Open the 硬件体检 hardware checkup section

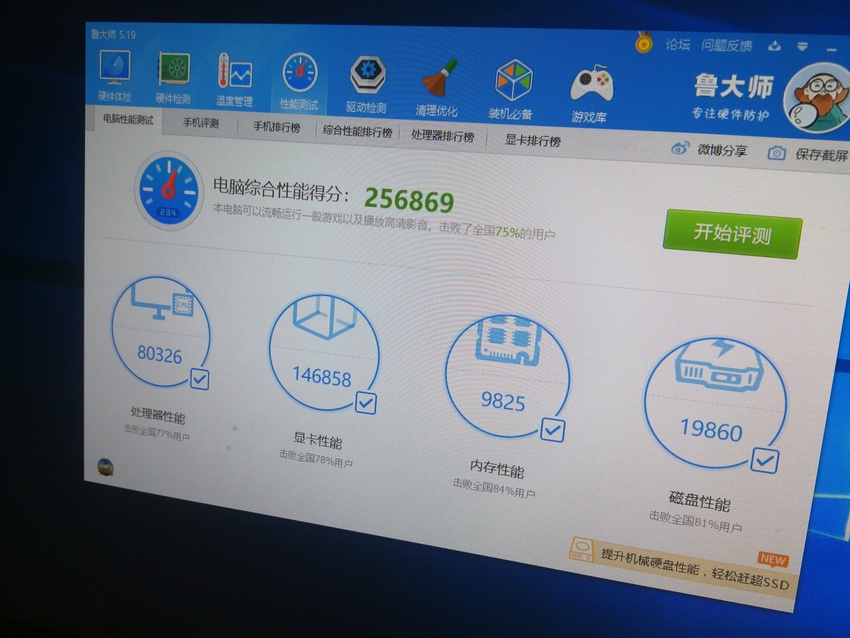pos(115,75)
